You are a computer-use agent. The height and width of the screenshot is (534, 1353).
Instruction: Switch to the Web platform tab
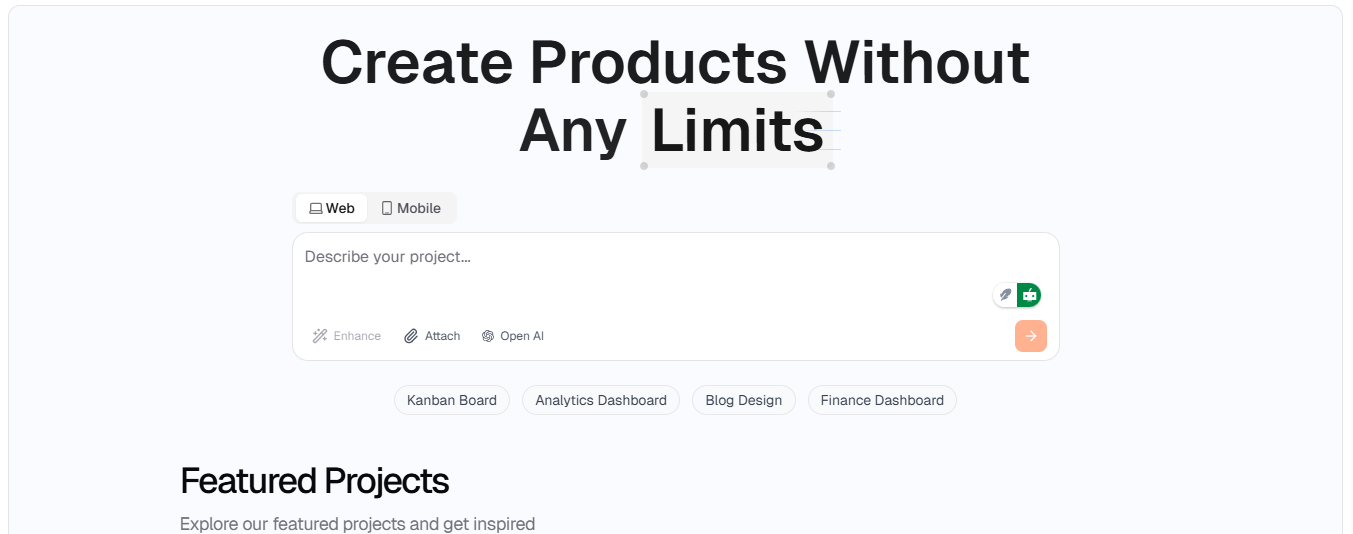(332, 208)
